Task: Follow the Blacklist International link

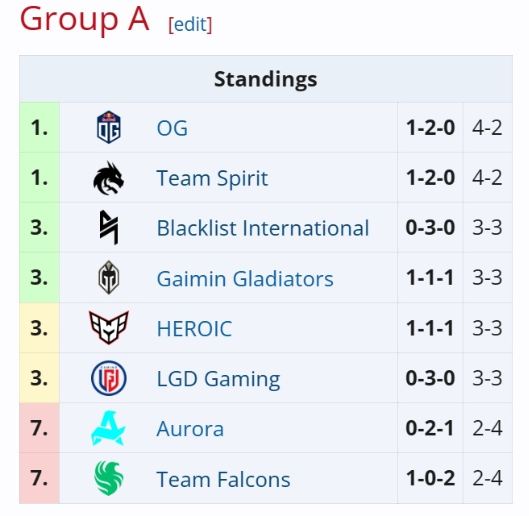Action: tap(263, 228)
